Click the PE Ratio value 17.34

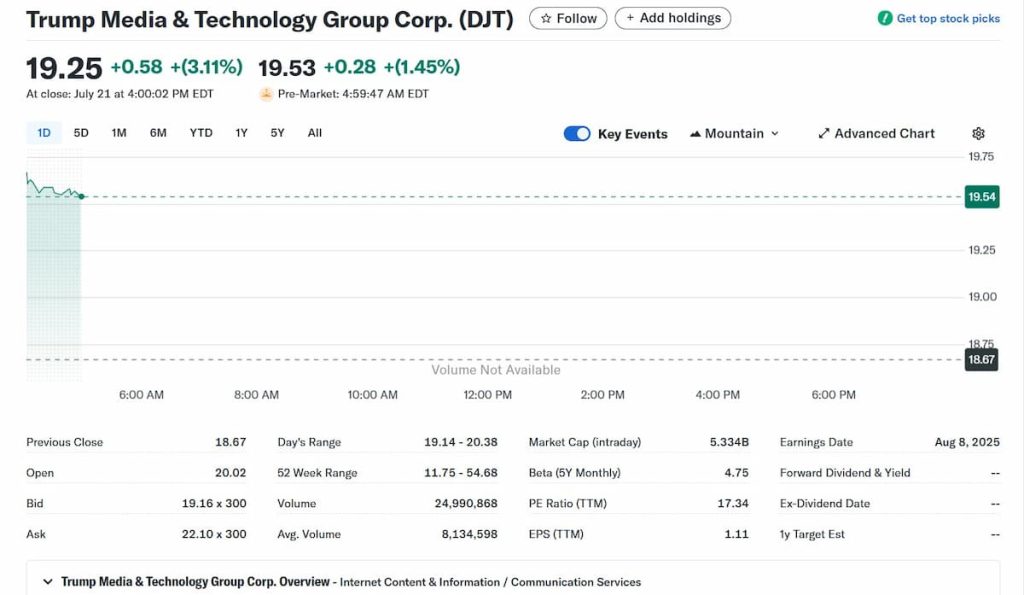[733, 504]
